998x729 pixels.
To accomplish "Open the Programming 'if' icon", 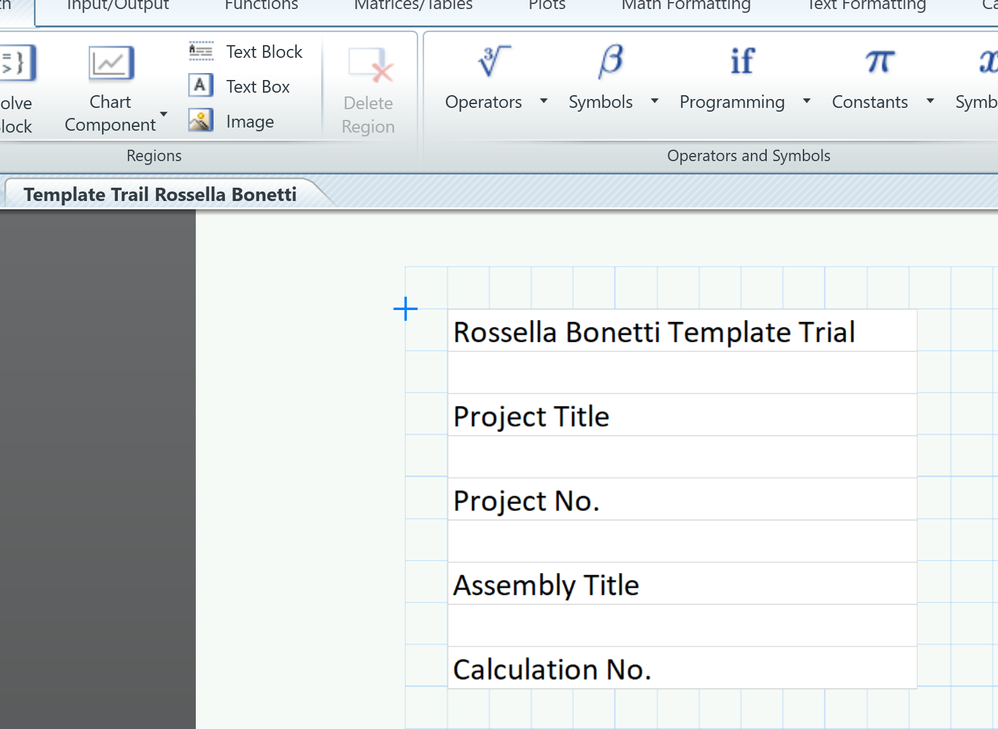I will (x=741, y=62).
